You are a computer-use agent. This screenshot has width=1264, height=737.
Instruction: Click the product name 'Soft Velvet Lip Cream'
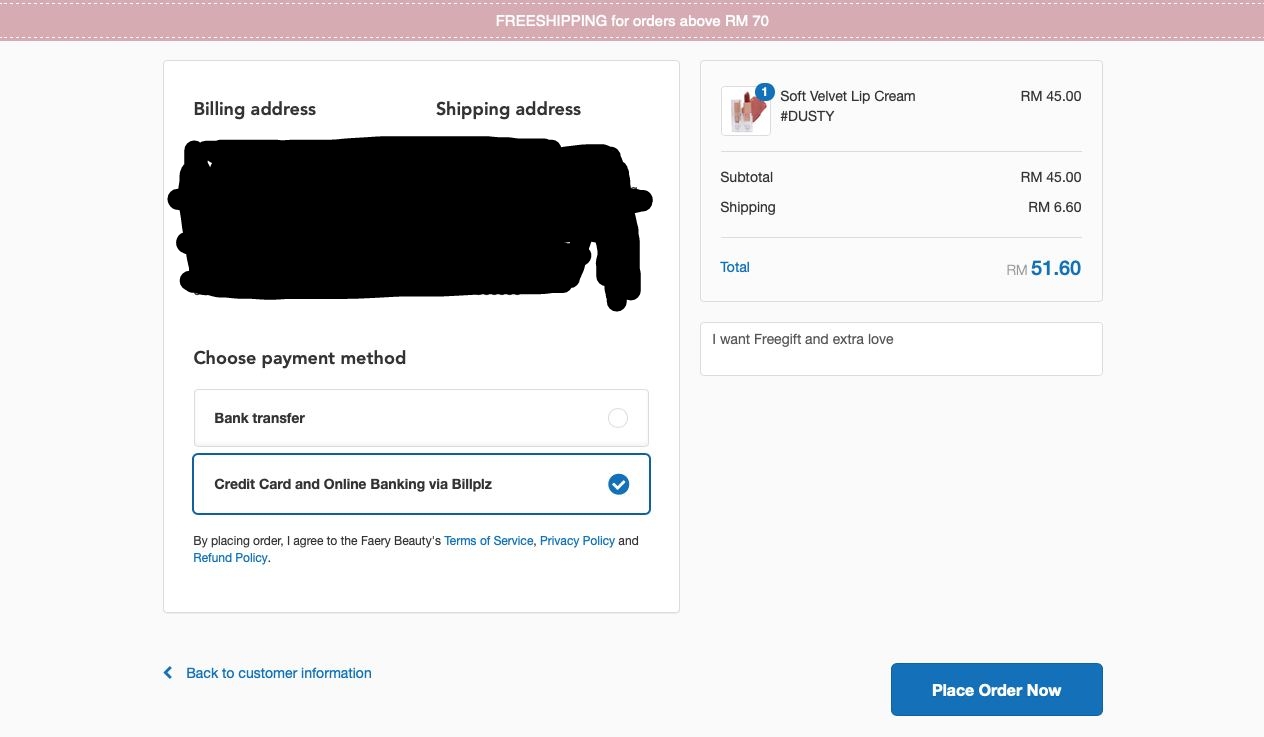tap(847, 96)
